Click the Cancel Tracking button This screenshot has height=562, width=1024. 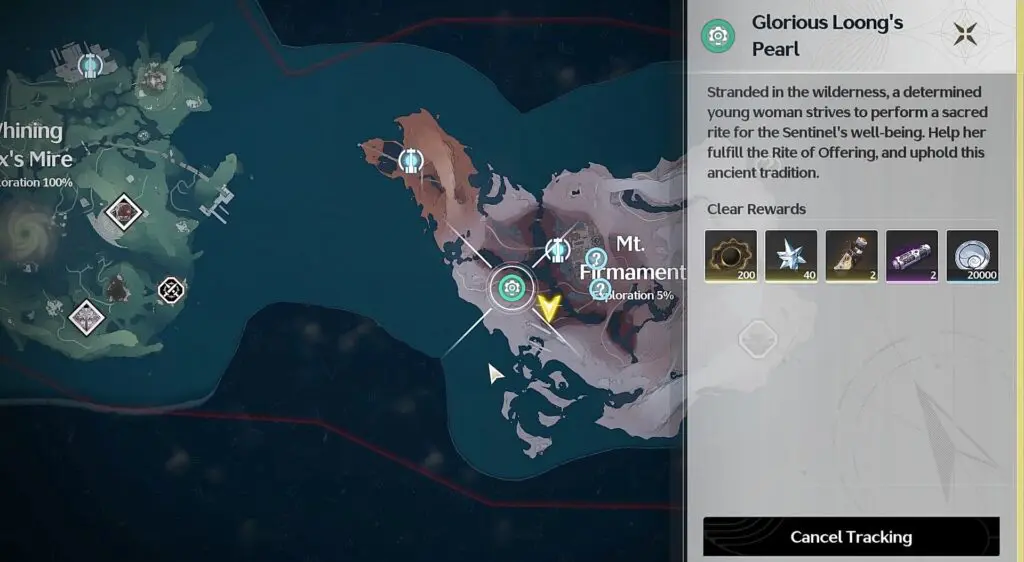pos(851,537)
